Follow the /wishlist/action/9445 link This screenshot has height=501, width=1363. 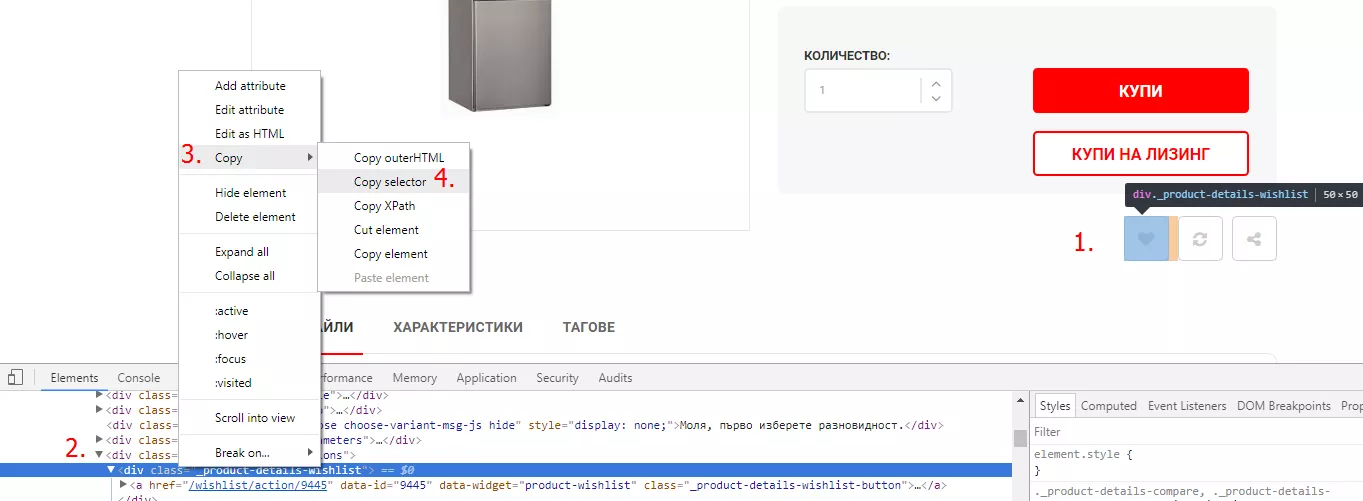click(x=258, y=485)
